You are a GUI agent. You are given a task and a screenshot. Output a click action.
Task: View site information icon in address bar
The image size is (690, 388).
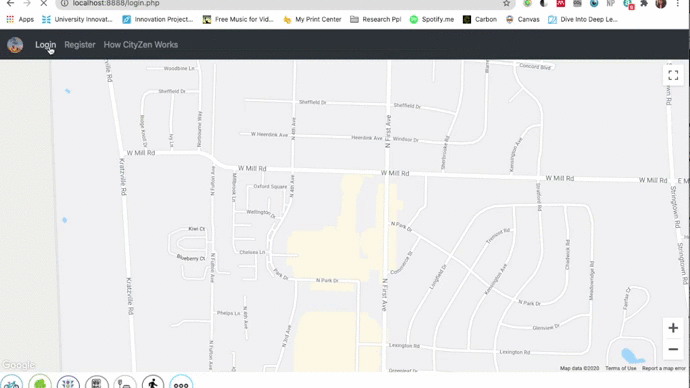pyautogui.click(x=64, y=4)
